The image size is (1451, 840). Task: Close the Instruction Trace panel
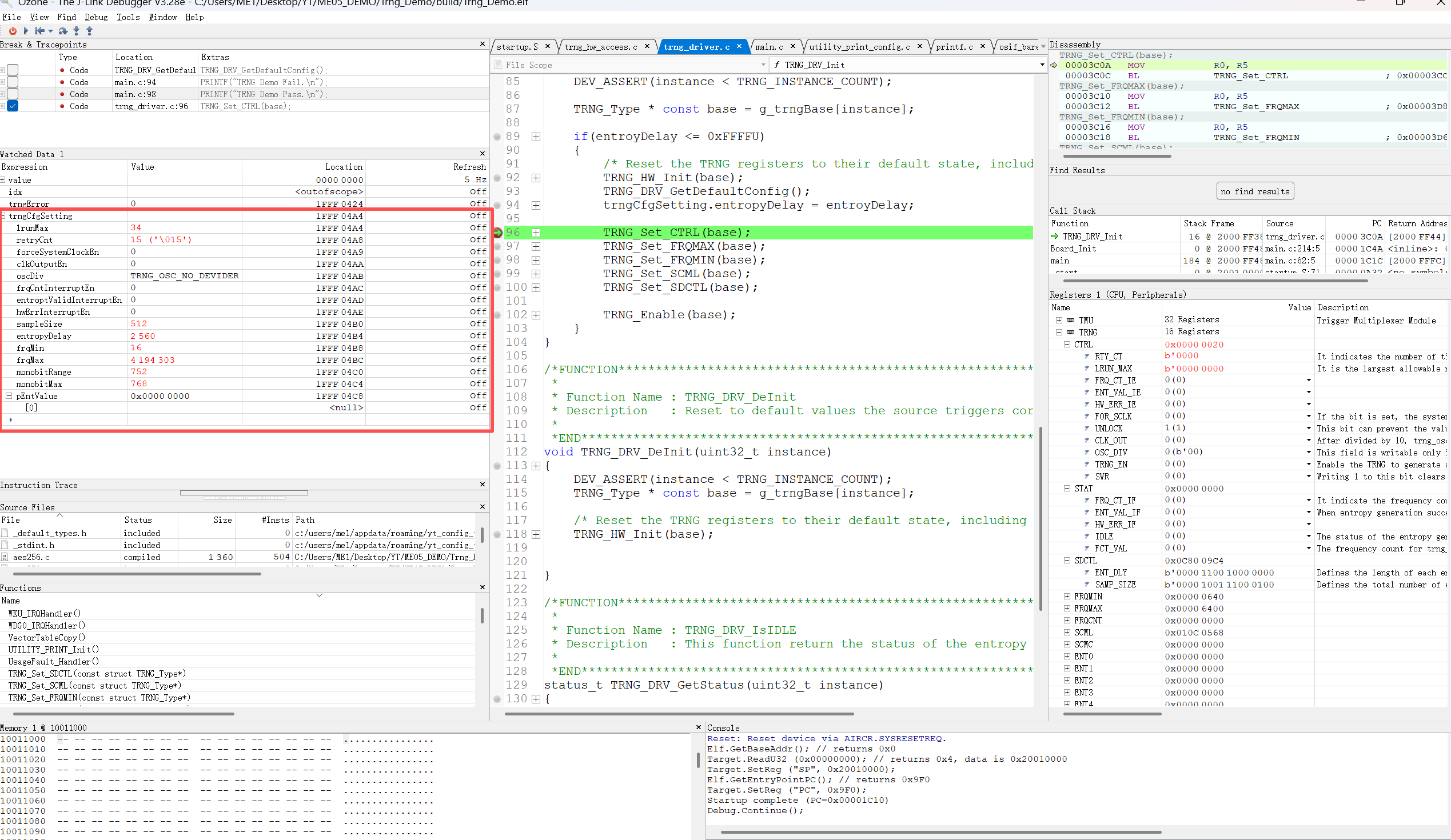point(483,485)
